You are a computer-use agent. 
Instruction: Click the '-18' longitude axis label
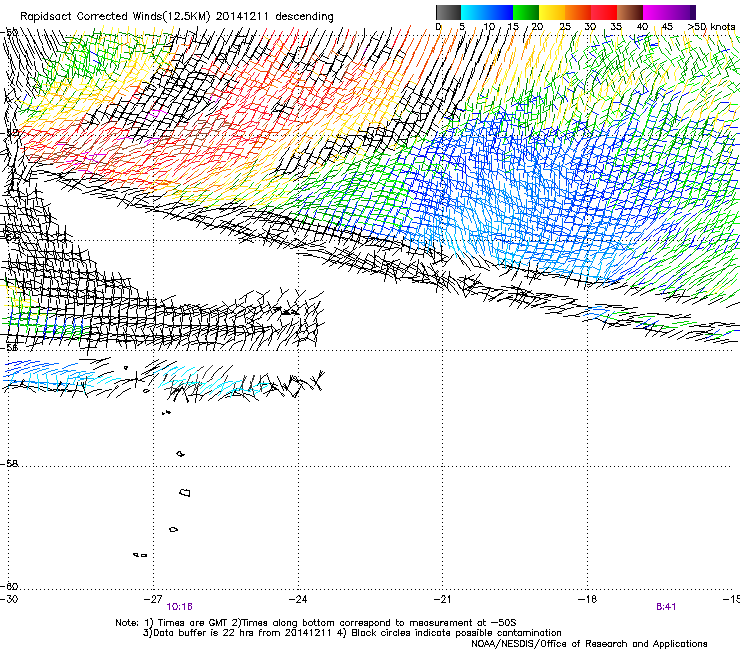[587, 599]
